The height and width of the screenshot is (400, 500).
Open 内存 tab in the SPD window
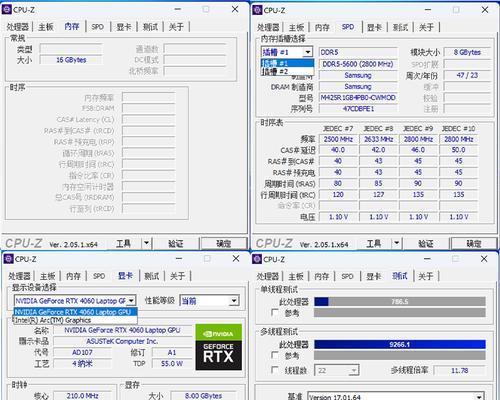point(322,27)
